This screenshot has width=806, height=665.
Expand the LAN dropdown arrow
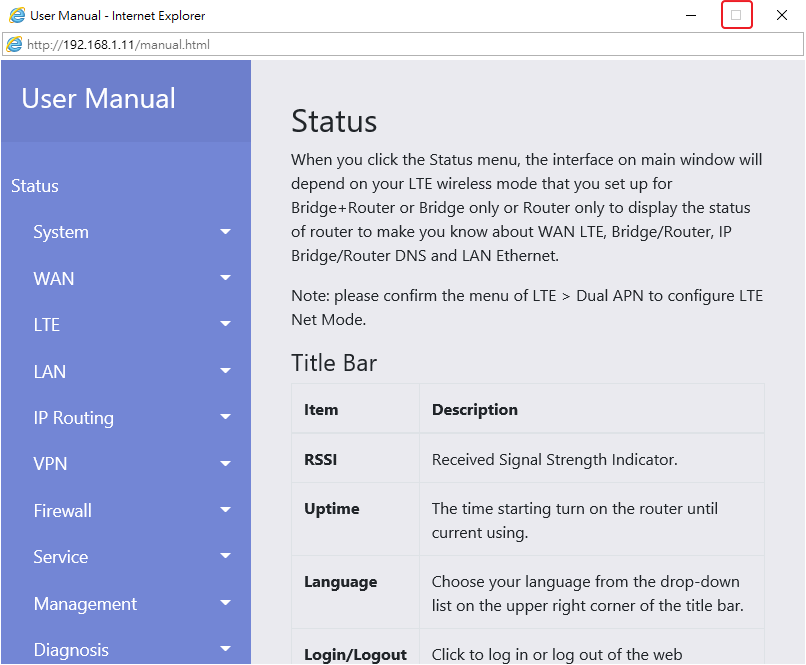(225, 371)
